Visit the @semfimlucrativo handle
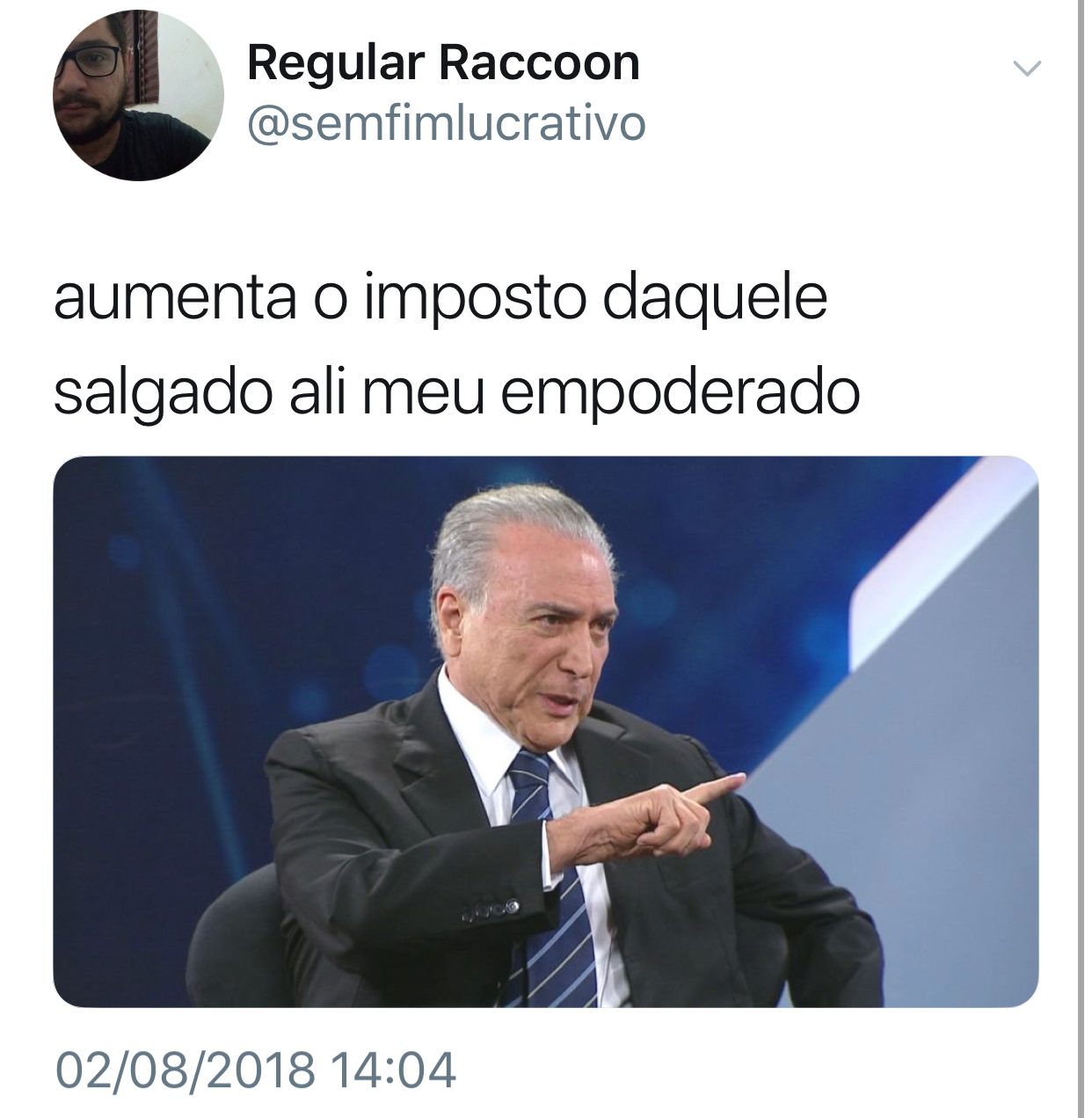 [x=447, y=124]
